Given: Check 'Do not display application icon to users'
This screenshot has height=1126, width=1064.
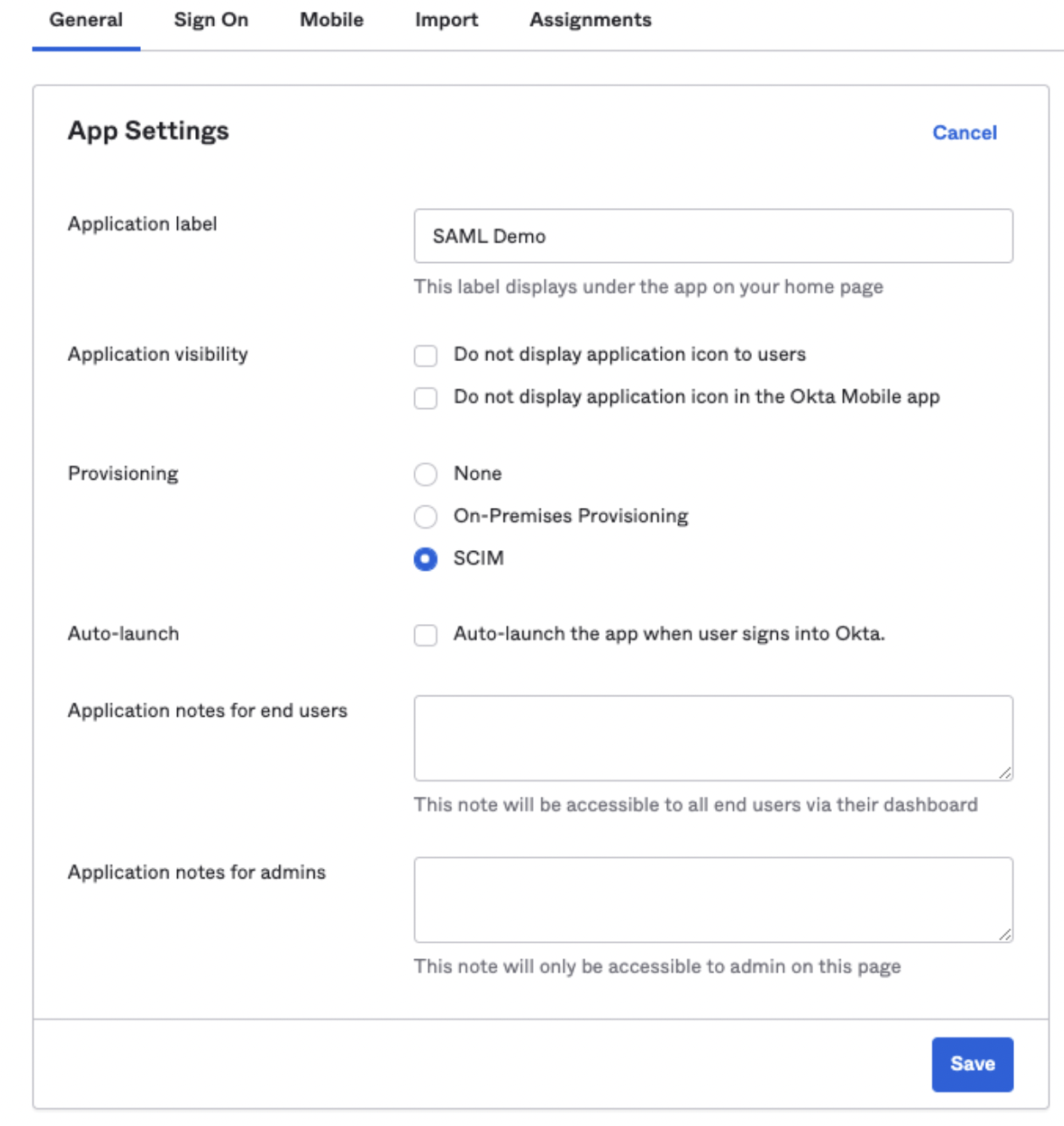Looking at the screenshot, I should (x=425, y=356).
